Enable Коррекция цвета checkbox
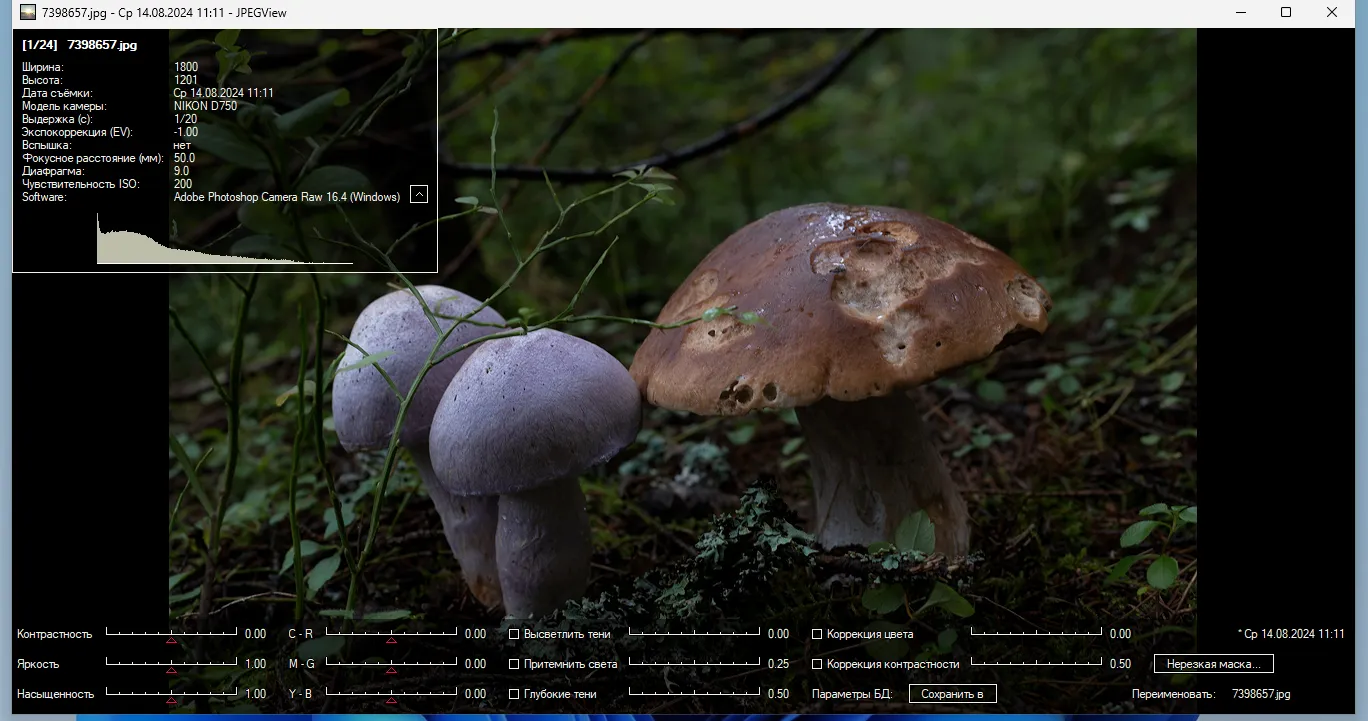Screen dimensions: 1368x721 817,634
